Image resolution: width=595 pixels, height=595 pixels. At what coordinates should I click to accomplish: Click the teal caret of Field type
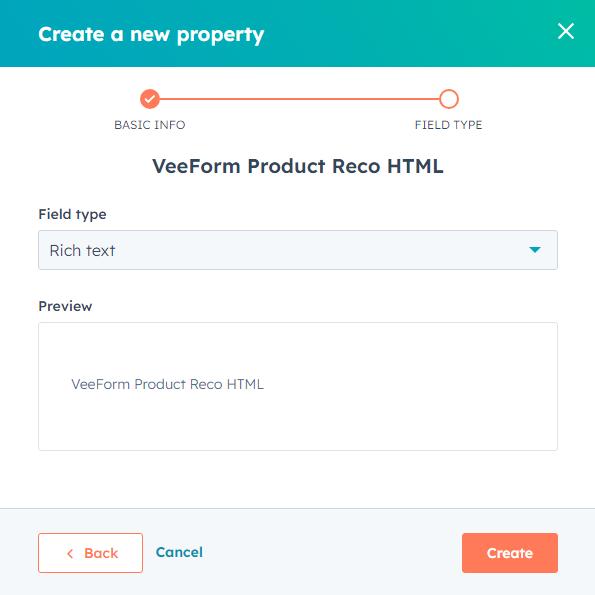535,250
